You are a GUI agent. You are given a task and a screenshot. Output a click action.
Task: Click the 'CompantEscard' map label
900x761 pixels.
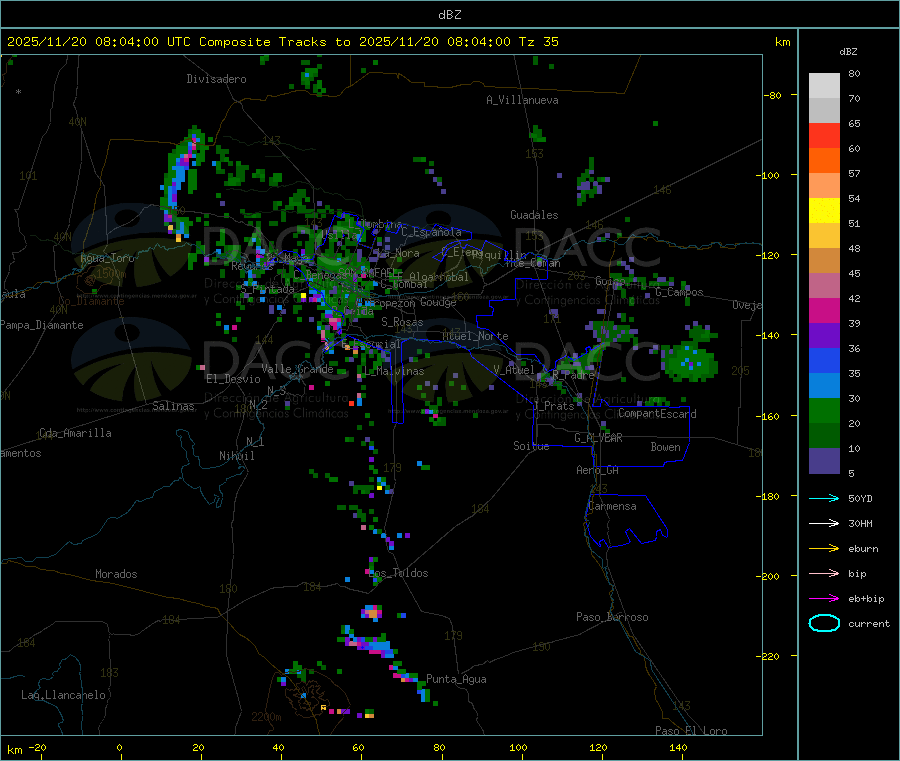coord(657,414)
